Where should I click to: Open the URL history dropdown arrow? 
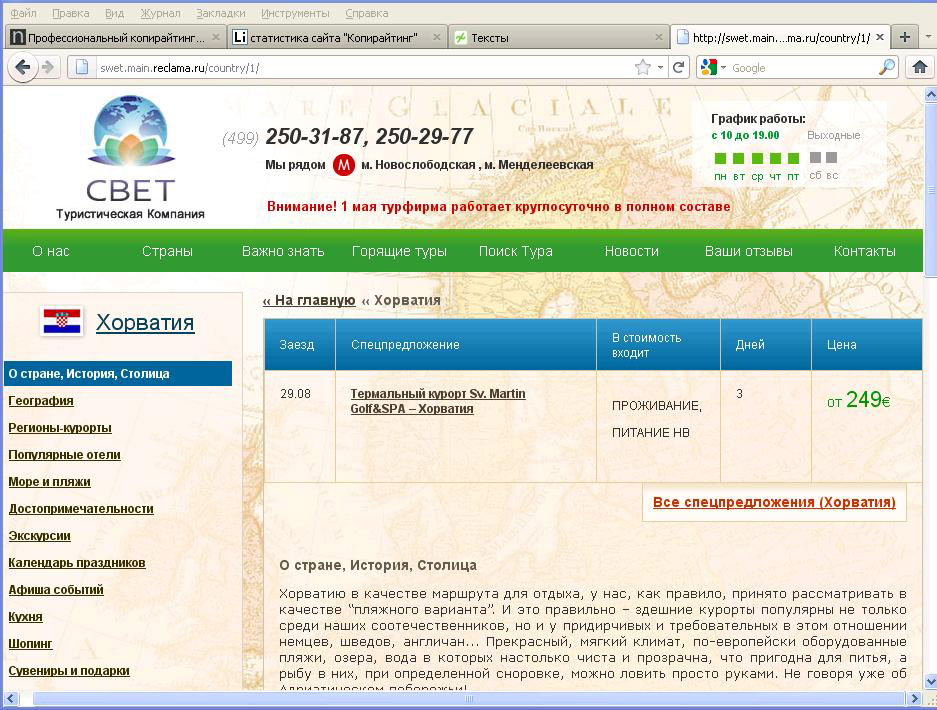click(660, 68)
